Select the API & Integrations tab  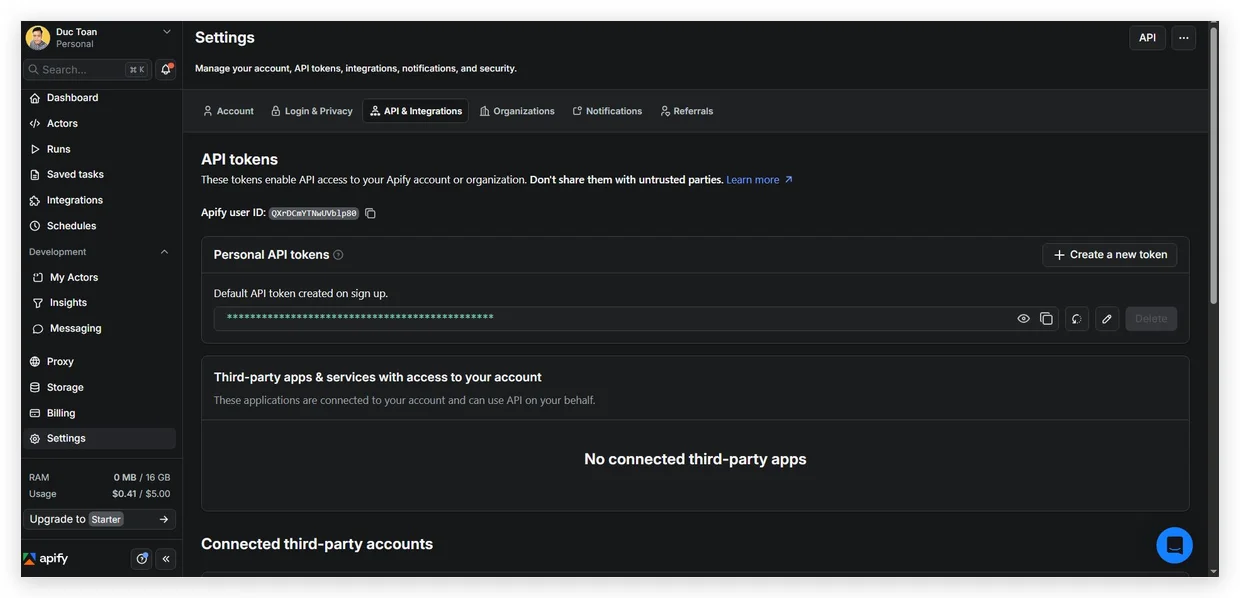click(416, 111)
